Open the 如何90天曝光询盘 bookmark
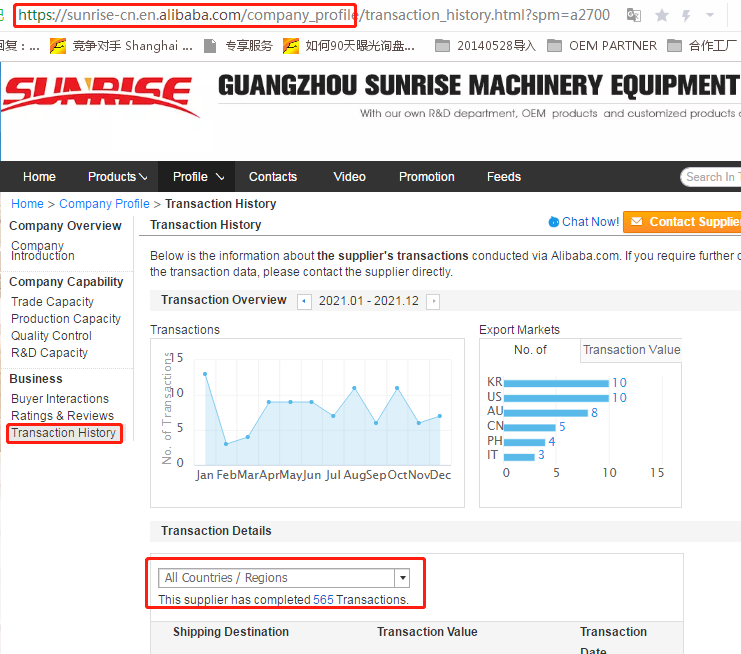The width and height of the screenshot is (741, 654). (349, 46)
